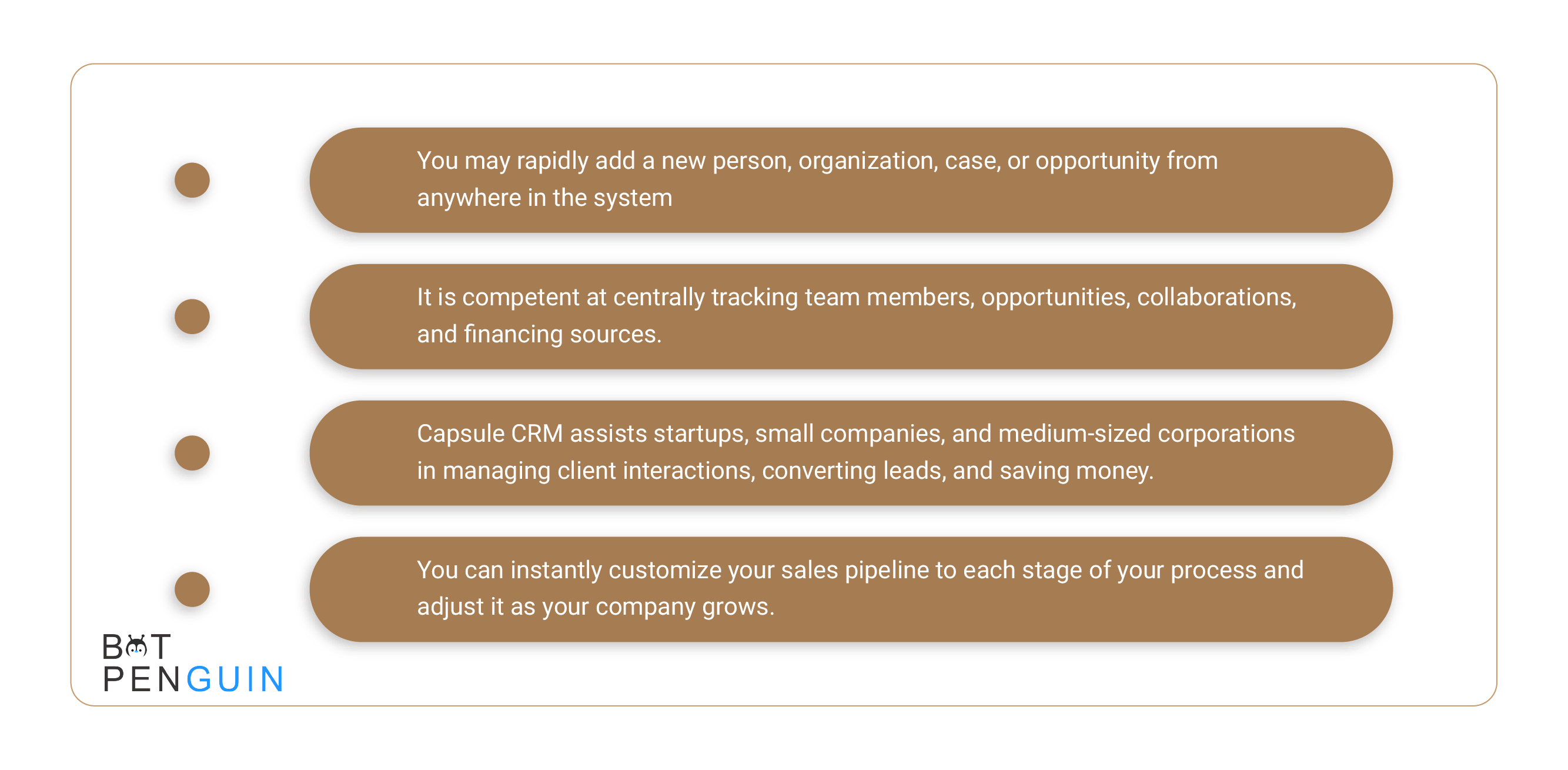Click the penguin face icon in BotPenguin logo

[137, 647]
